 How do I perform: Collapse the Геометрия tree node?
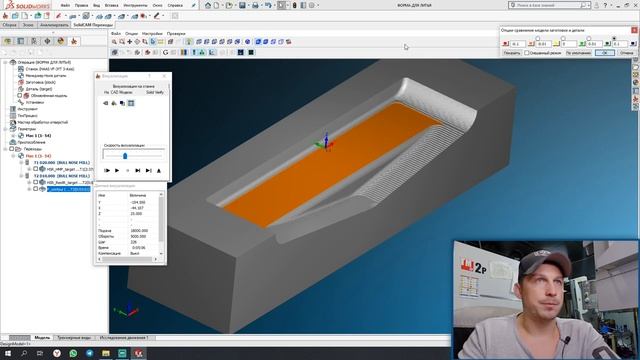point(5,129)
